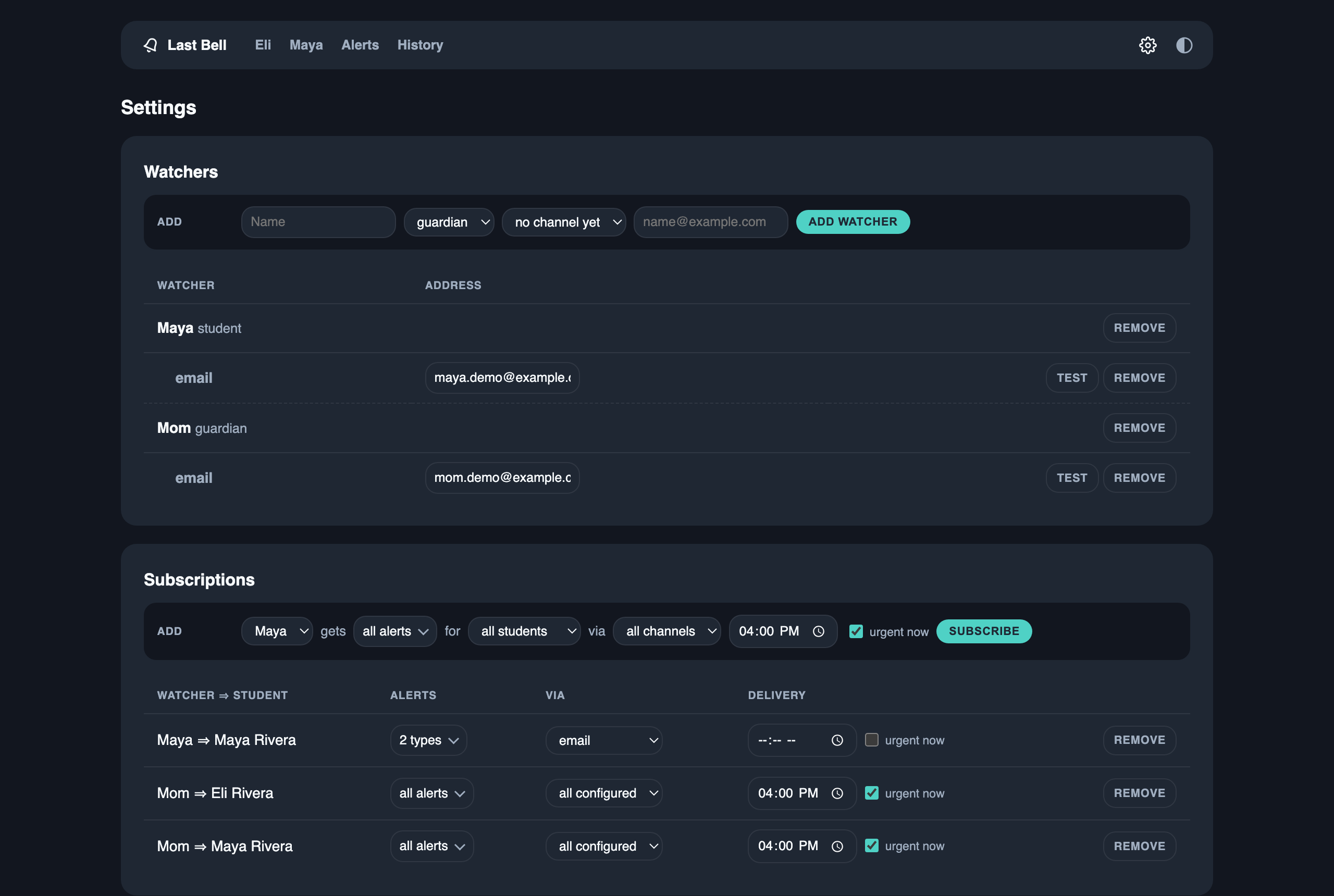Expand the all alerts dropdown in add row
Image resolution: width=1334 pixels, height=896 pixels.
coord(395,631)
